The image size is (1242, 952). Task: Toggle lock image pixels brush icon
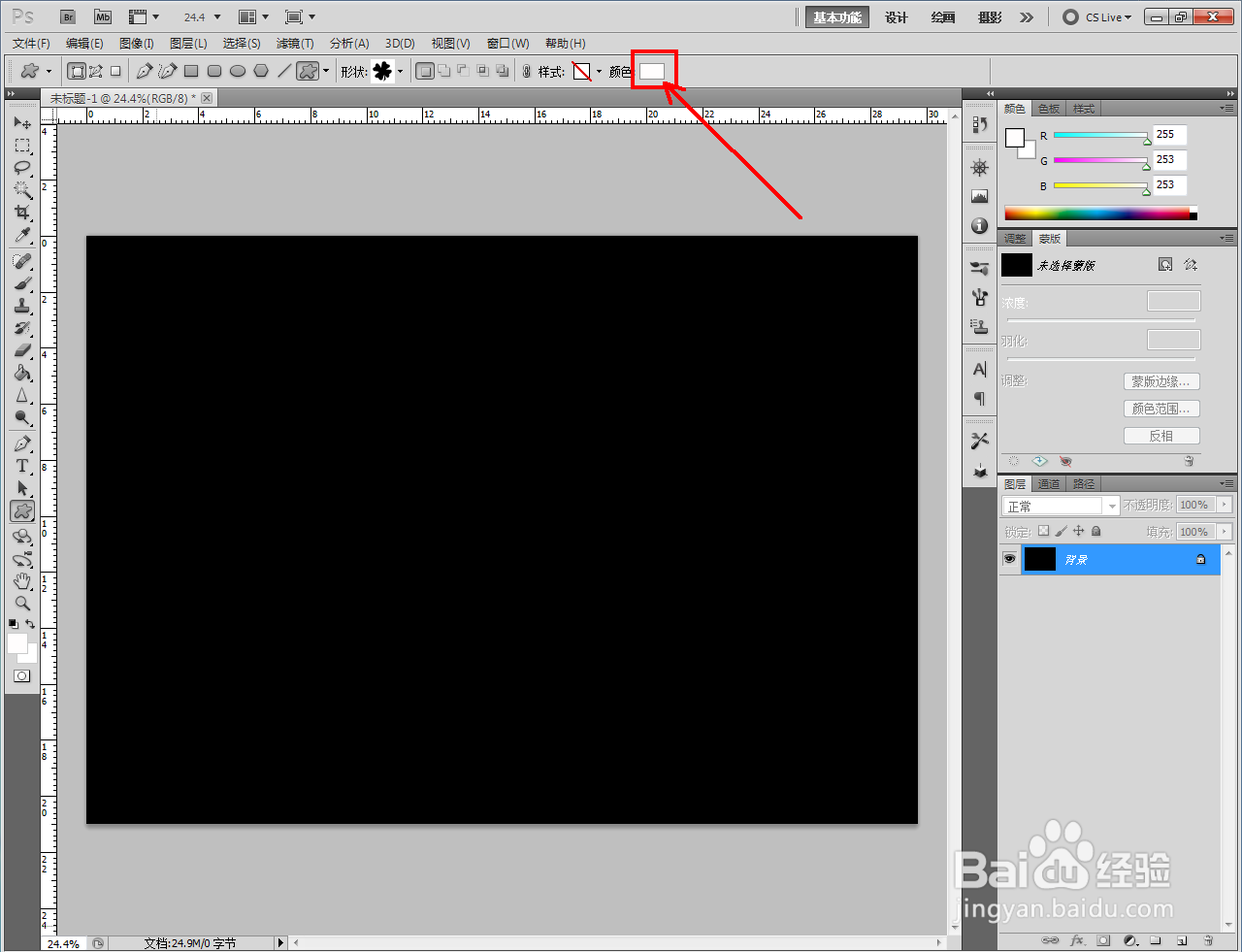pyautogui.click(x=1061, y=531)
